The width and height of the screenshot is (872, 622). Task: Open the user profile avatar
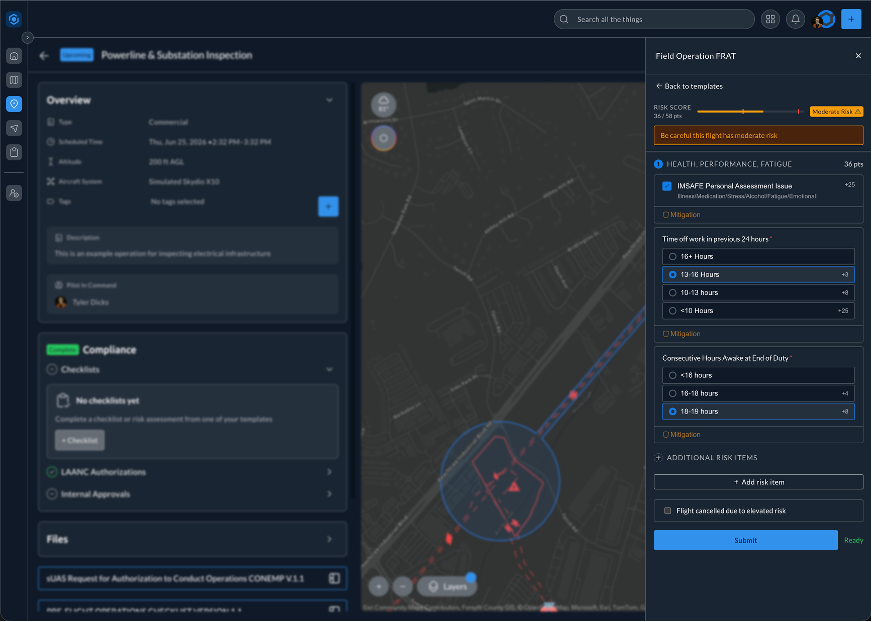pyautogui.click(x=824, y=19)
